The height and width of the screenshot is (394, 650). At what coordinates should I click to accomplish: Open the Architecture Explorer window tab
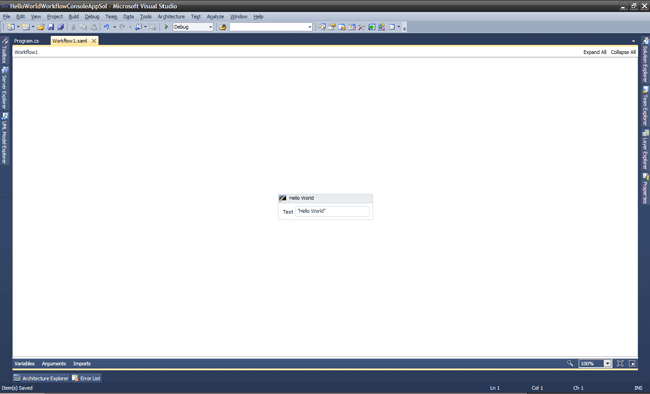[x=41, y=378]
